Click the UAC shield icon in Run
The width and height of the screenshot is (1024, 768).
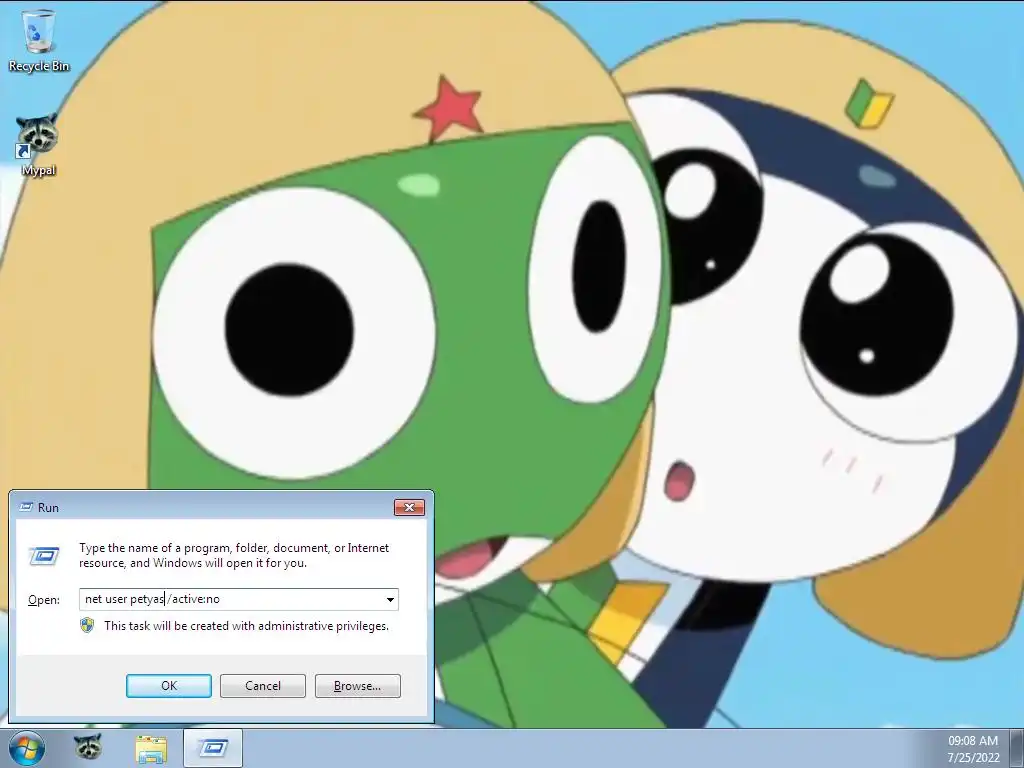[x=87, y=626]
